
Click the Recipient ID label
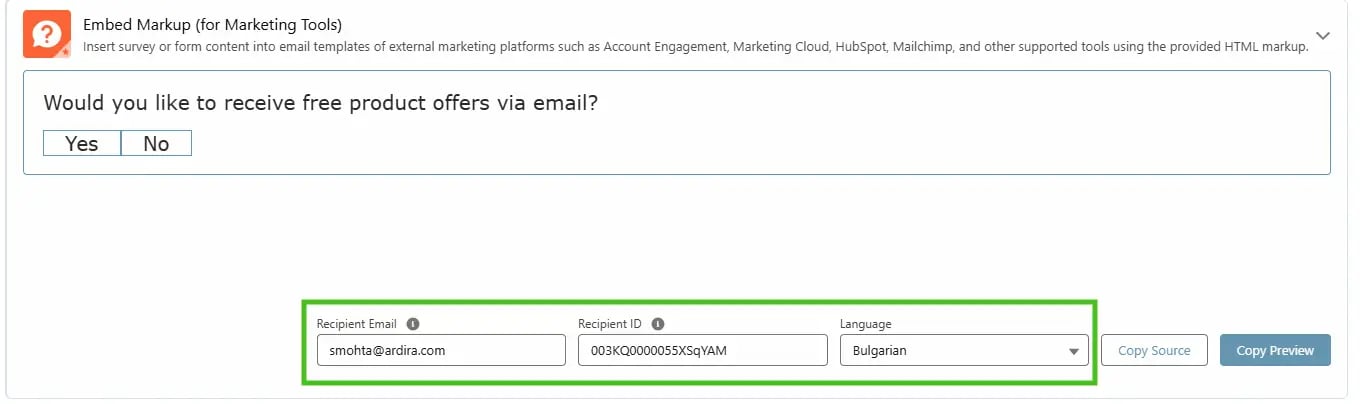610,324
